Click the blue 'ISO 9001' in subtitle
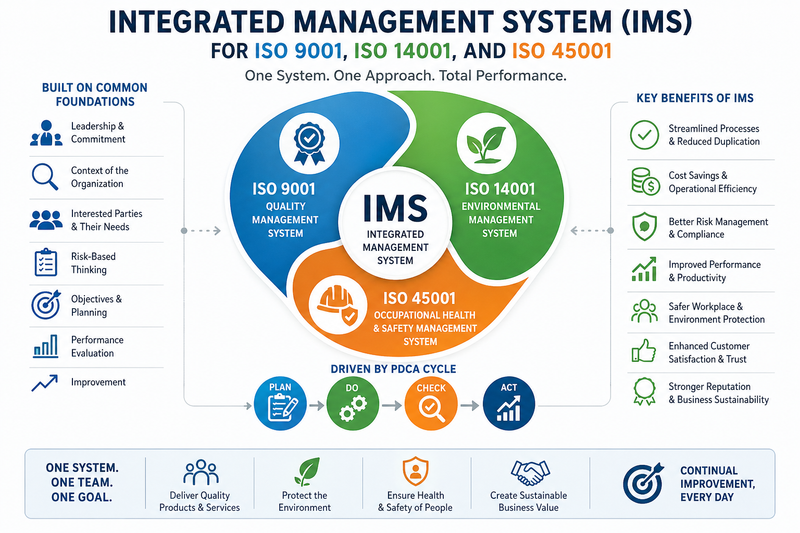Viewport: 800px width, 533px height. click(298, 51)
